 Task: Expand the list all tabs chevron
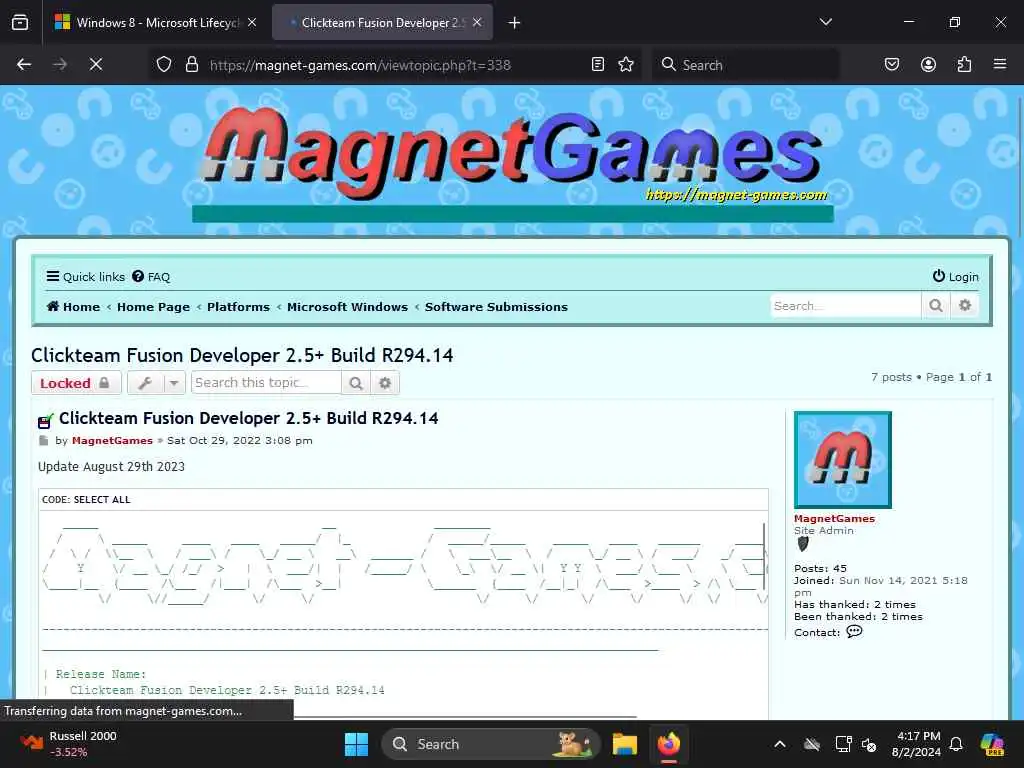coord(825,22)
